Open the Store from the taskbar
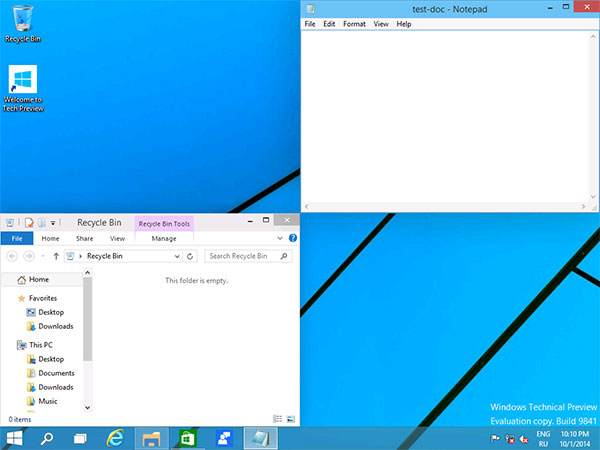 click(x=188, y=439)
